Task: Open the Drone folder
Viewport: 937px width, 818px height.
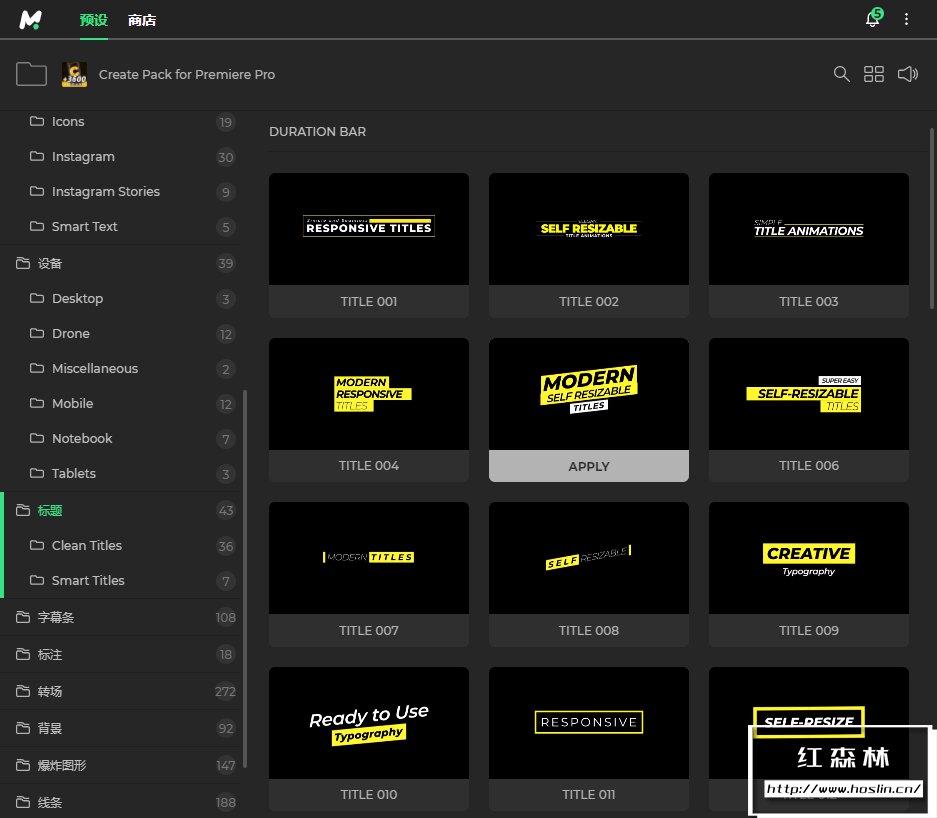Action: (120, 333)
